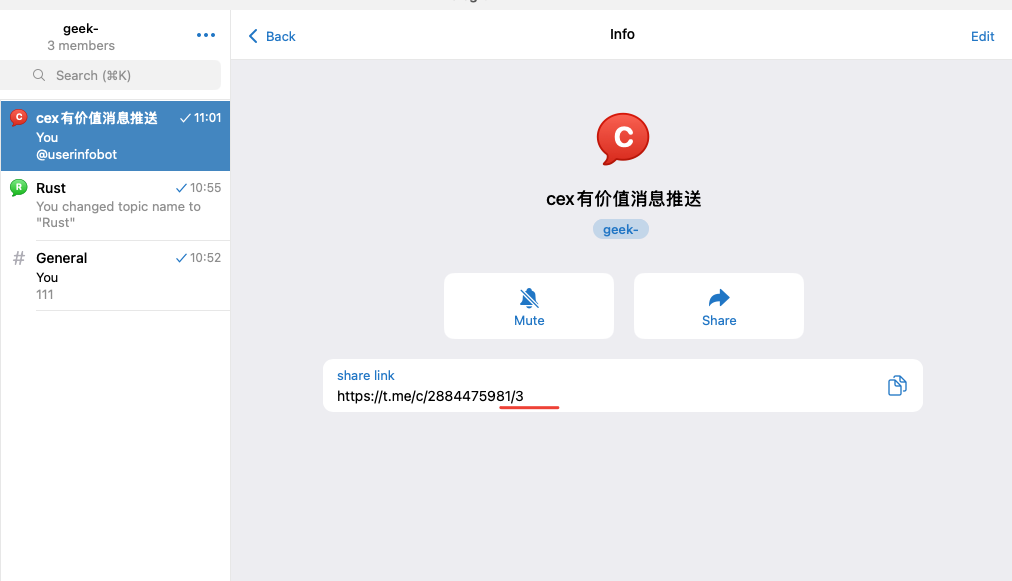This screenshot has width=1012, height=581.
Task: Open the General topic
Action: 115,275
